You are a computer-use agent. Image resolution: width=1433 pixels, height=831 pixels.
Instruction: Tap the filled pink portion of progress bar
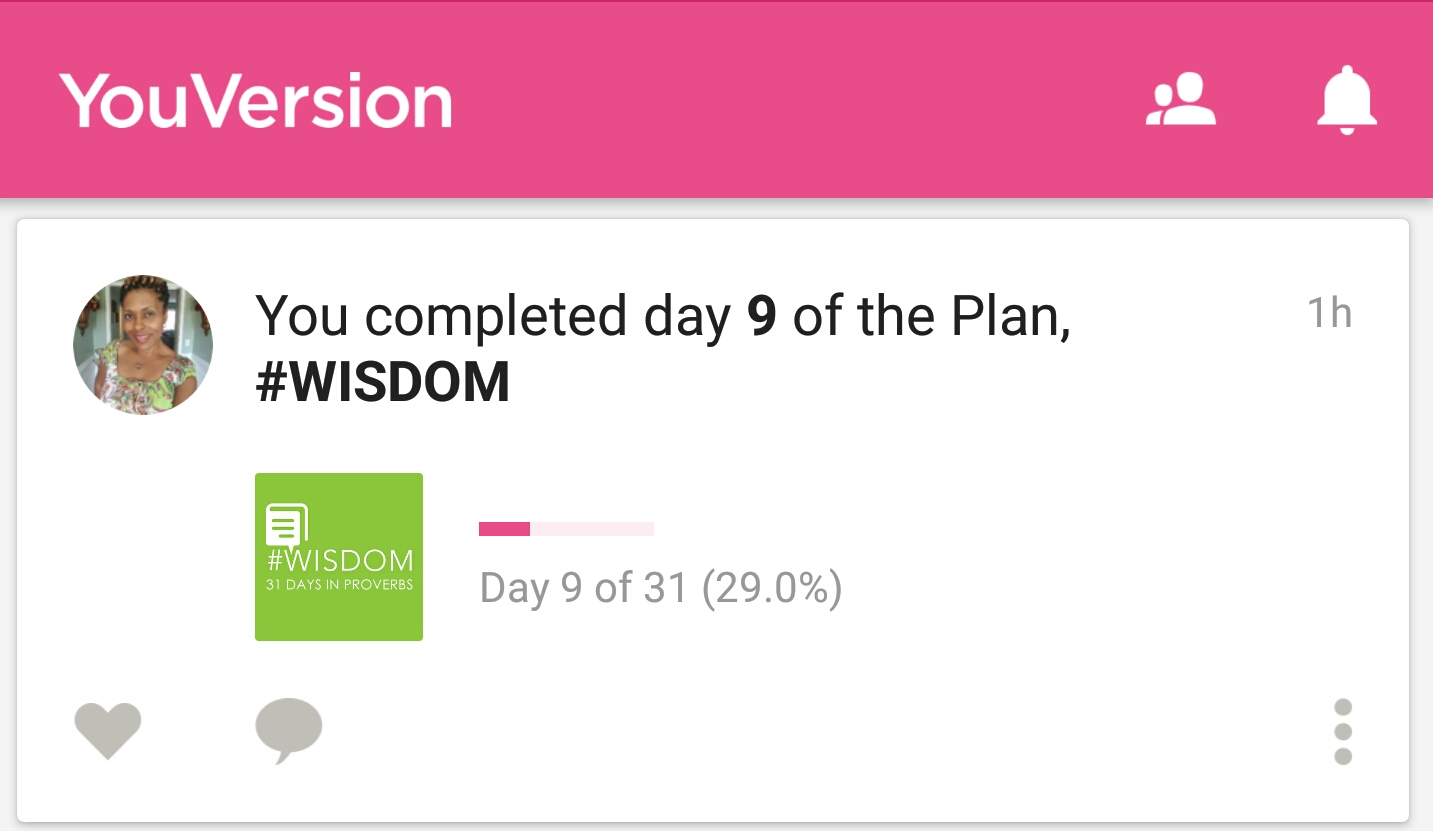tap(504, 529)
